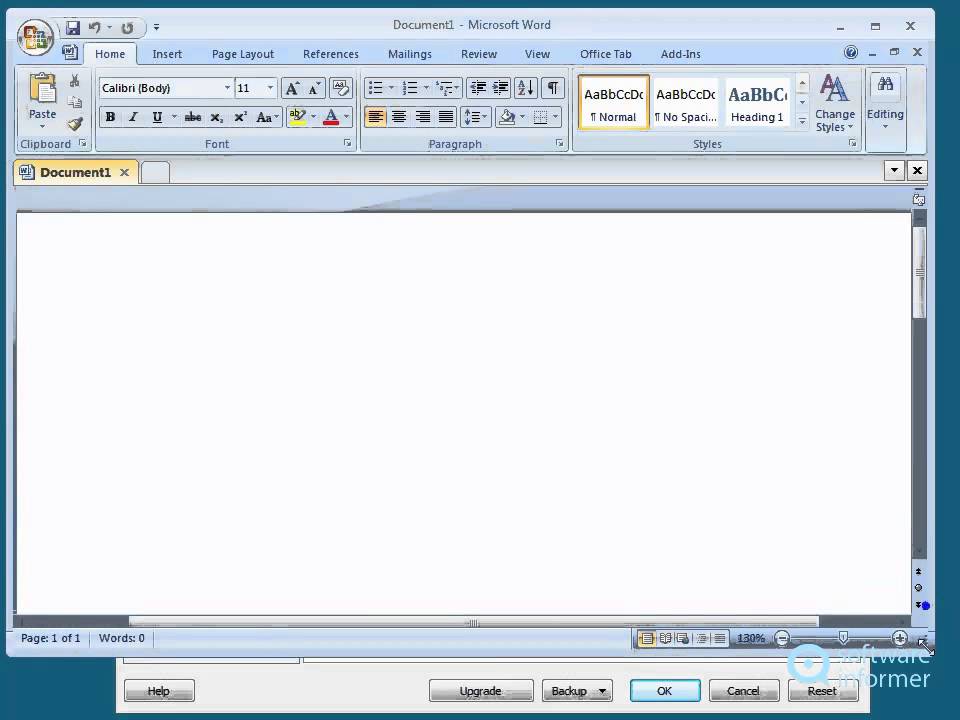
Task: Switch to Mailings tab
Action: pyautogui.click(x=410, y=54)
